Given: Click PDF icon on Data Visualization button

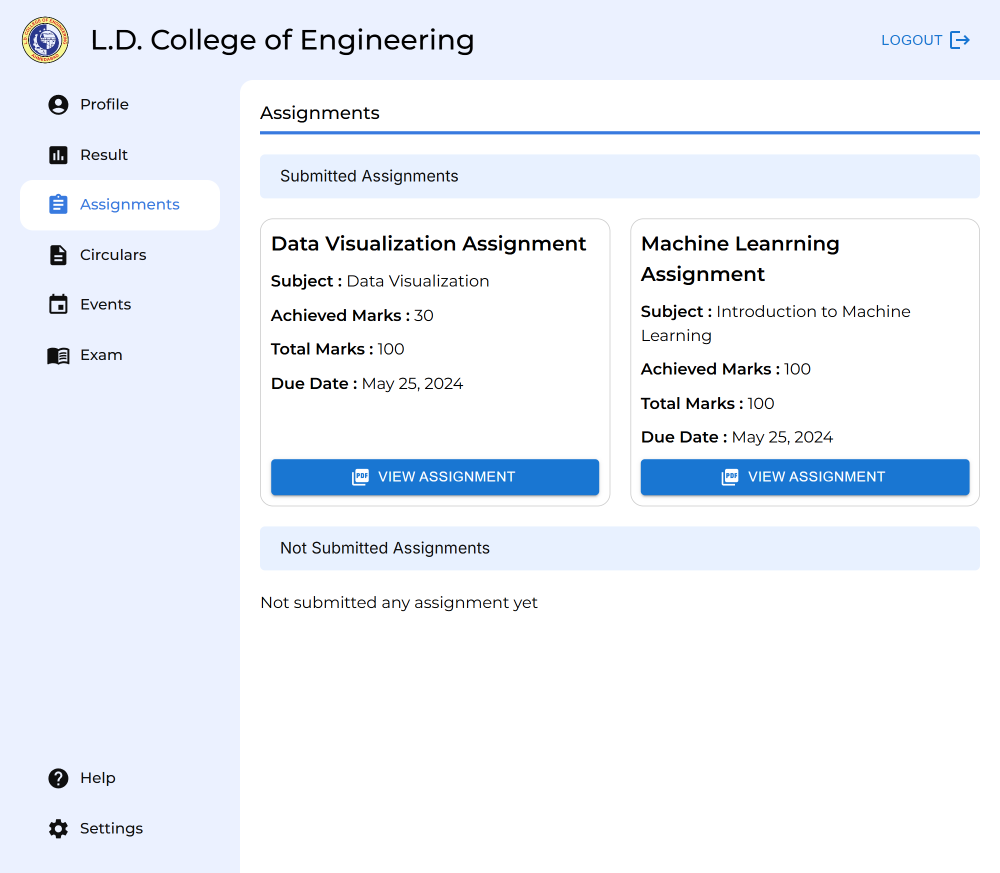Looking at the screenshot, I should 361,477.
